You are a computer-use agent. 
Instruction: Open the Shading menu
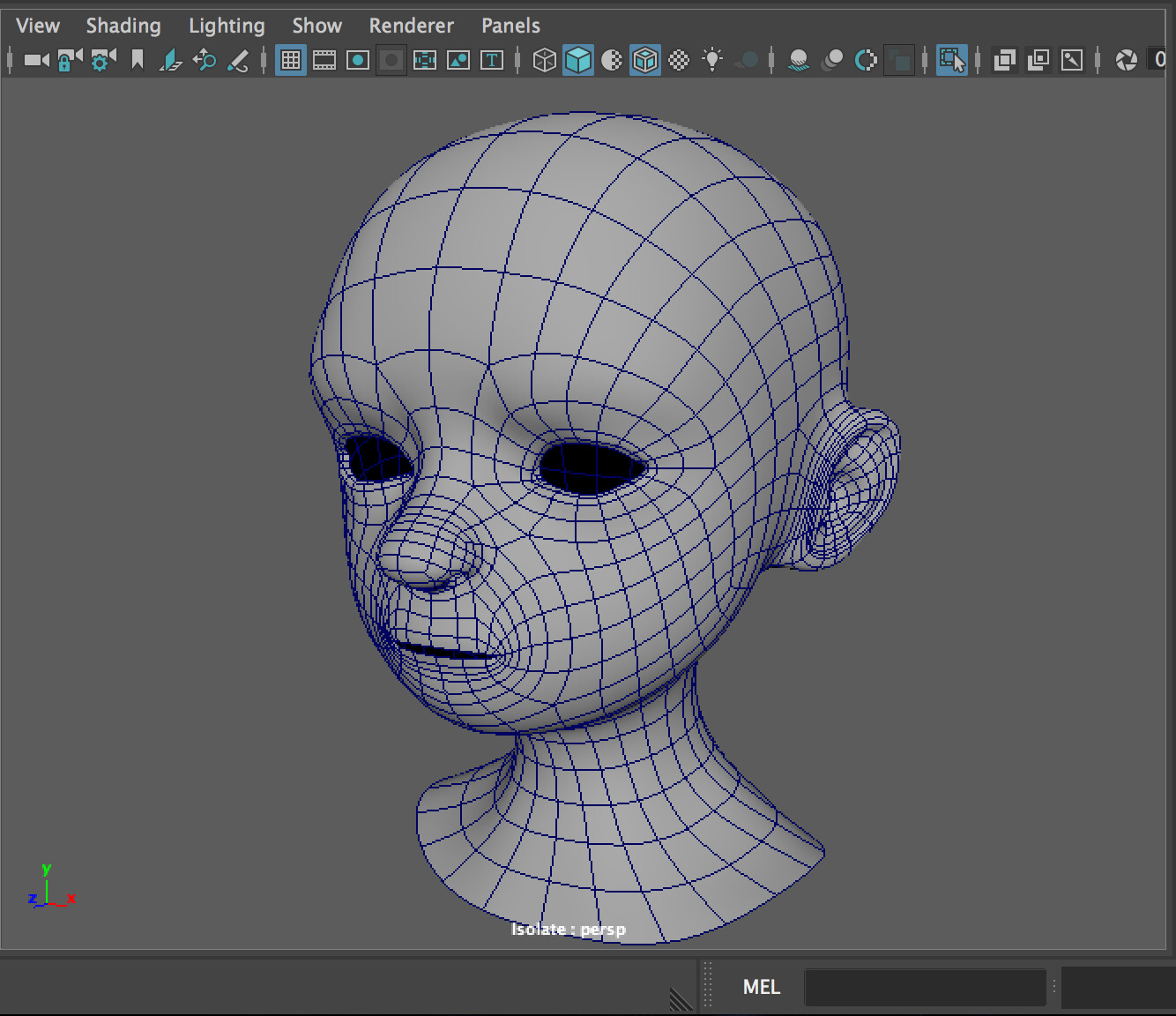(123, 25)
